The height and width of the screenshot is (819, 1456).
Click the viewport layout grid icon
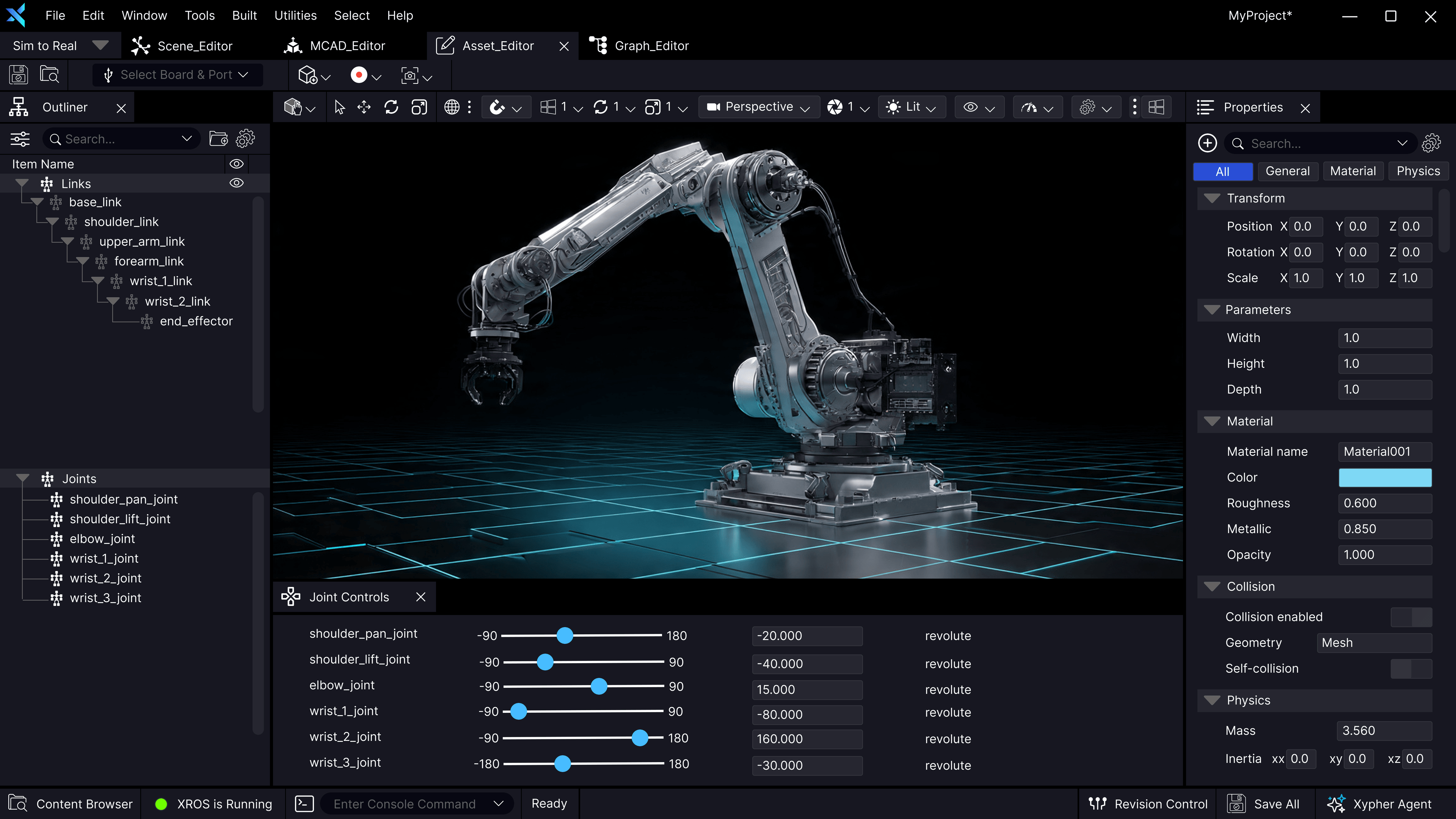point(1156,107)
